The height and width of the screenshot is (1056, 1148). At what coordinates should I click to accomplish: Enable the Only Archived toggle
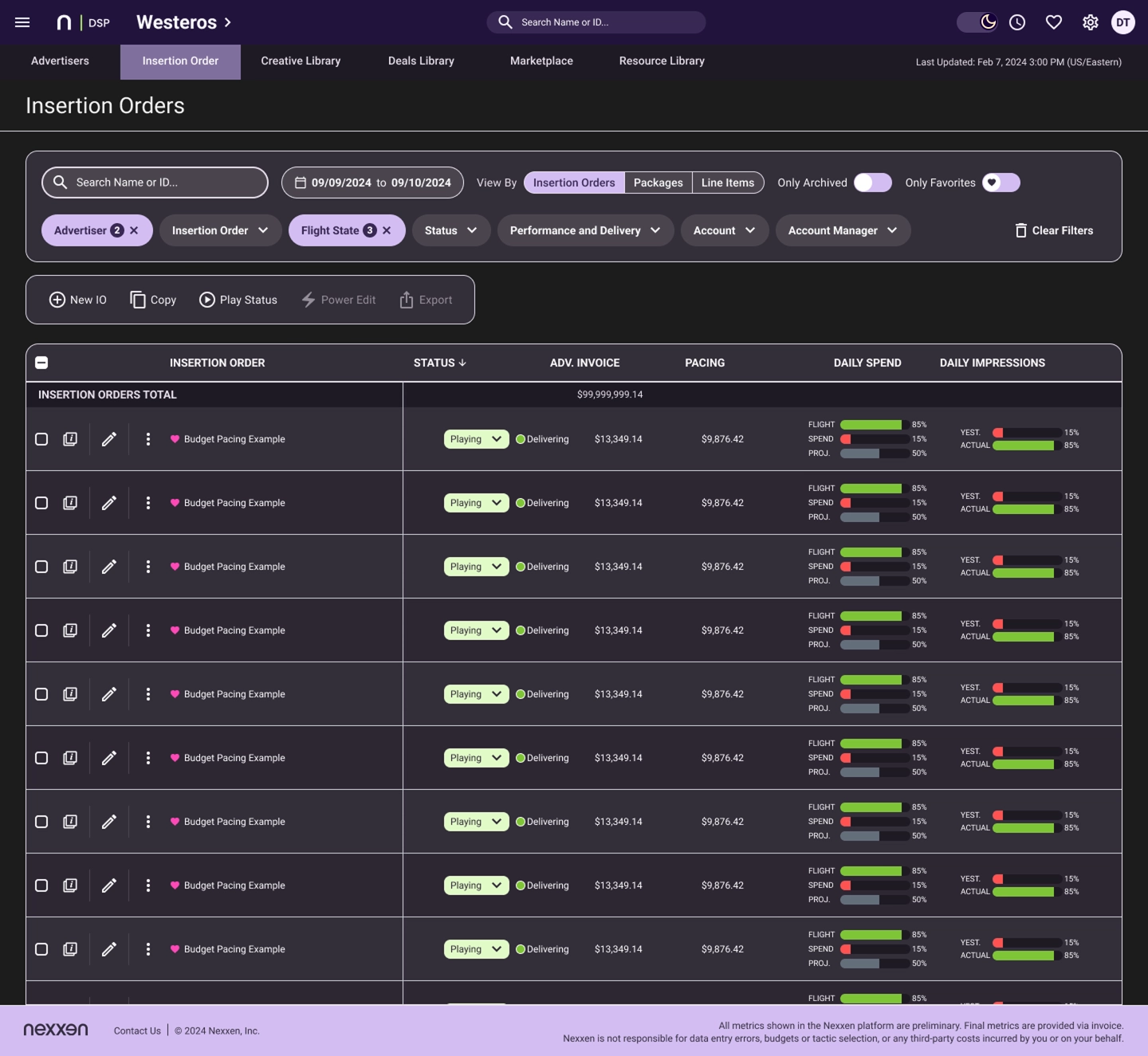click(872, 183)
